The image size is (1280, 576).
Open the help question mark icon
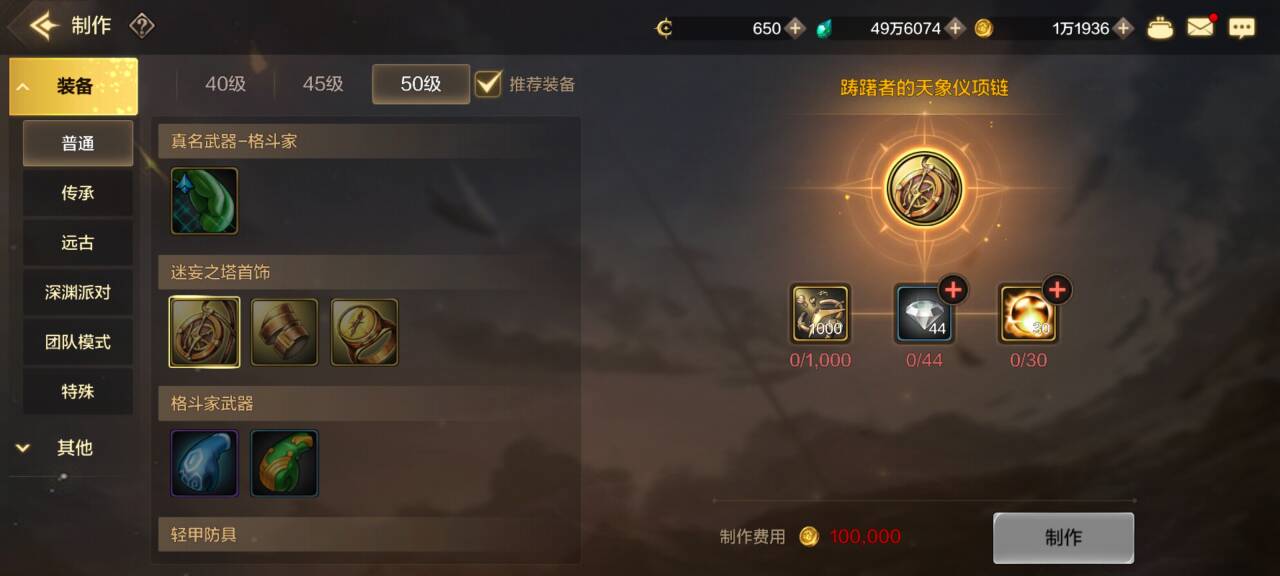[142, 26]
